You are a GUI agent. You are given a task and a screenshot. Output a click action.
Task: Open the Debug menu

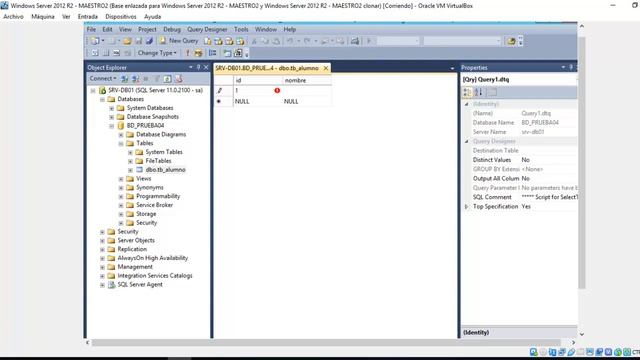(172, 29)
